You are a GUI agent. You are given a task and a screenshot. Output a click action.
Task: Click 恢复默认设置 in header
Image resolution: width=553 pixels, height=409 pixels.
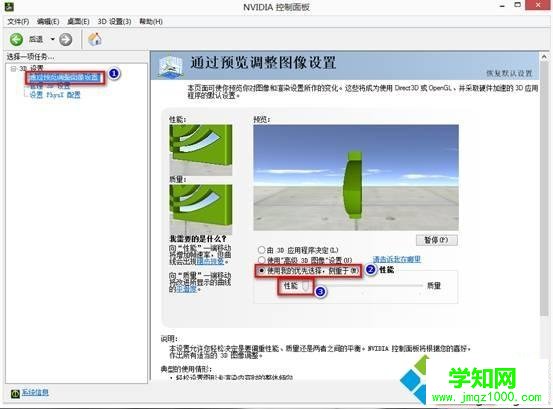[x=509, y=73]
